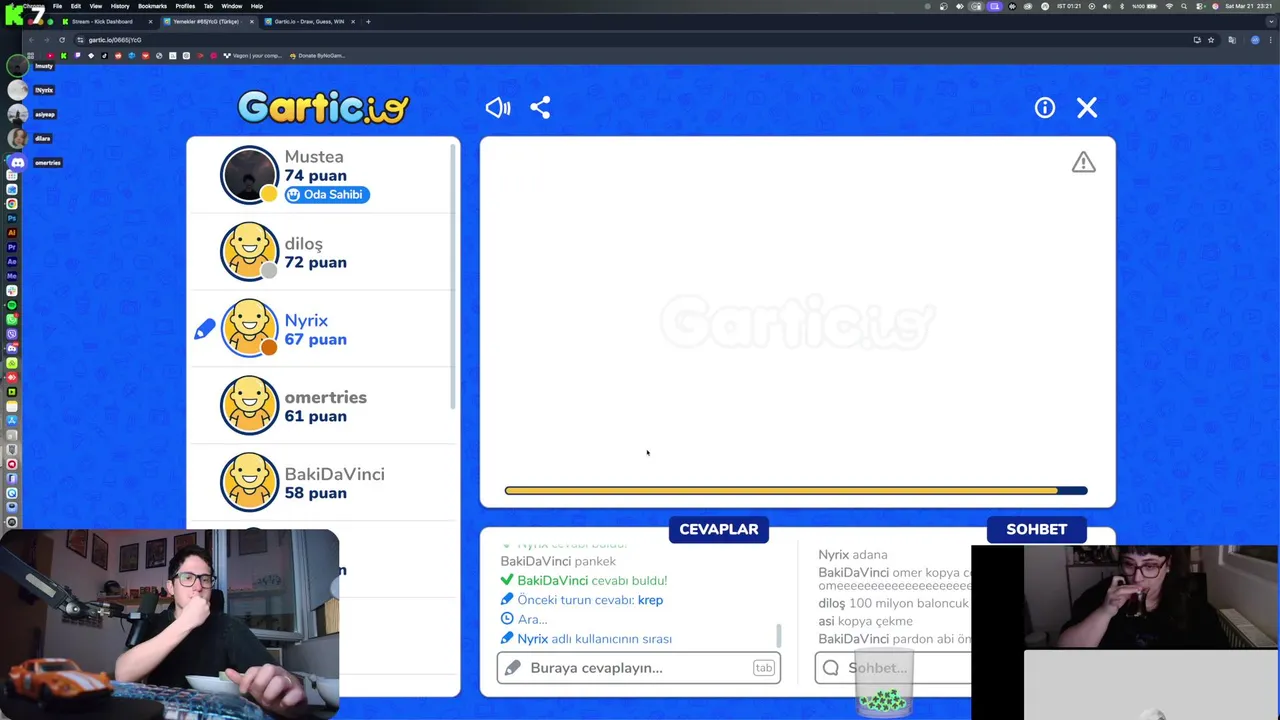Mute the Gartic.io game sound
Viewport: 1280px width, 720px height.
tap(498, 108)
